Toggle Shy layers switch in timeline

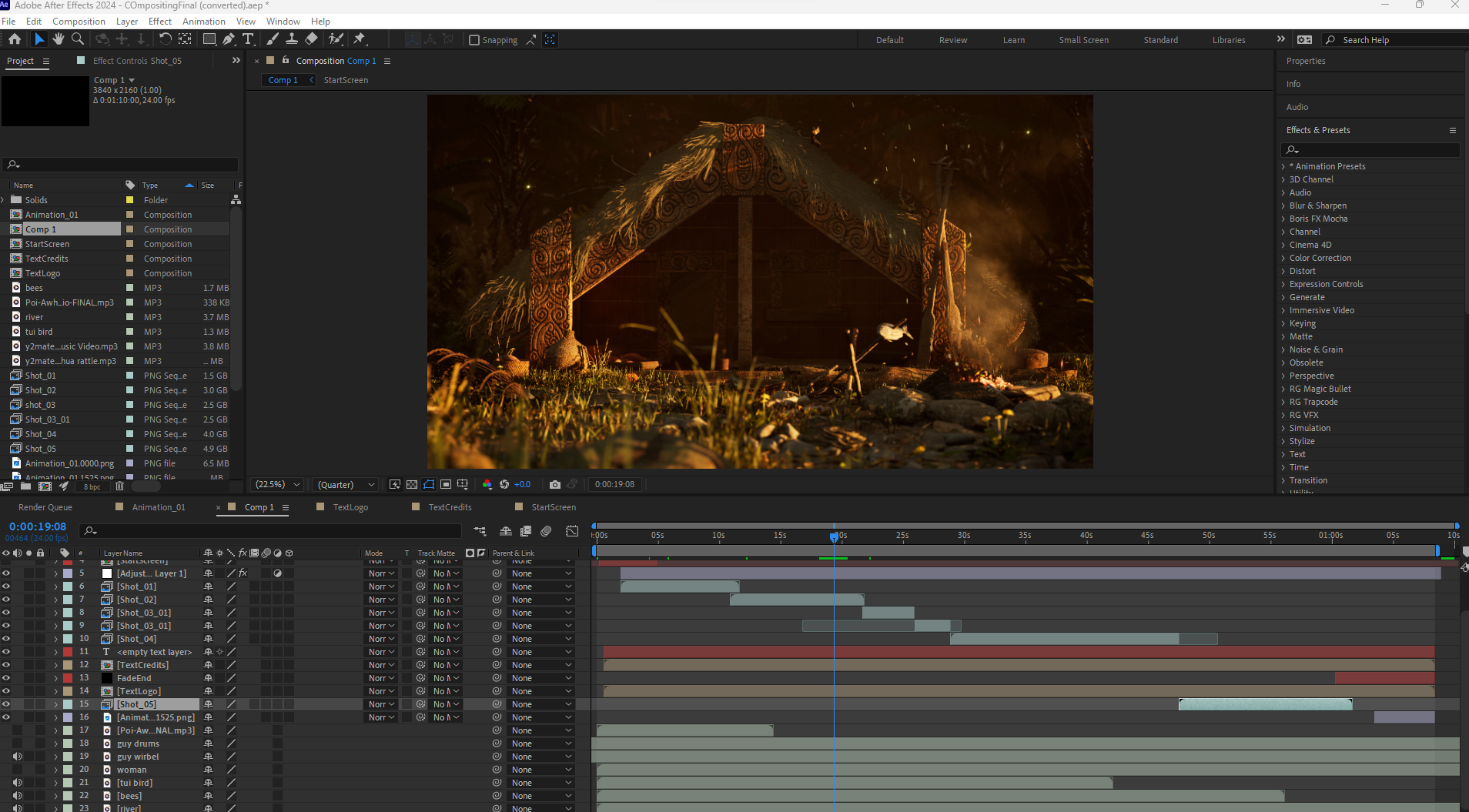coord(506,531)
